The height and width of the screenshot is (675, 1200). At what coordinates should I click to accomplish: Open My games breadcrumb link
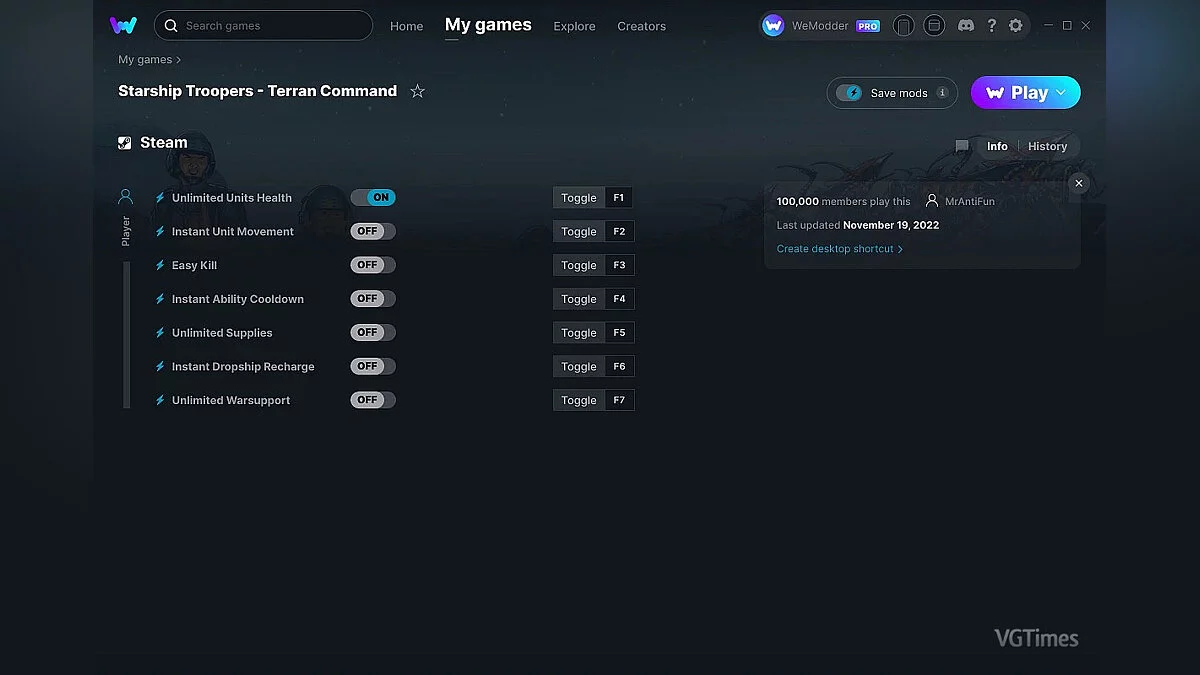point(145,60)
